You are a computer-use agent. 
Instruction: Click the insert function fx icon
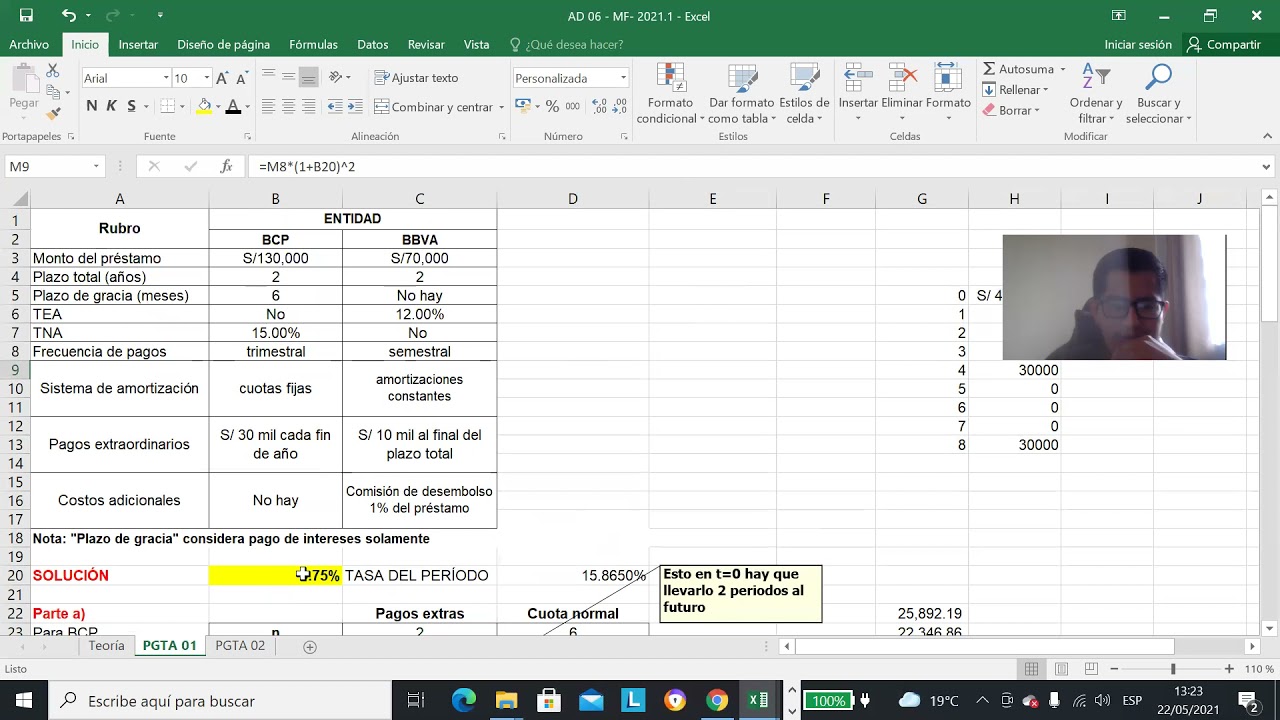pos(226,167)
